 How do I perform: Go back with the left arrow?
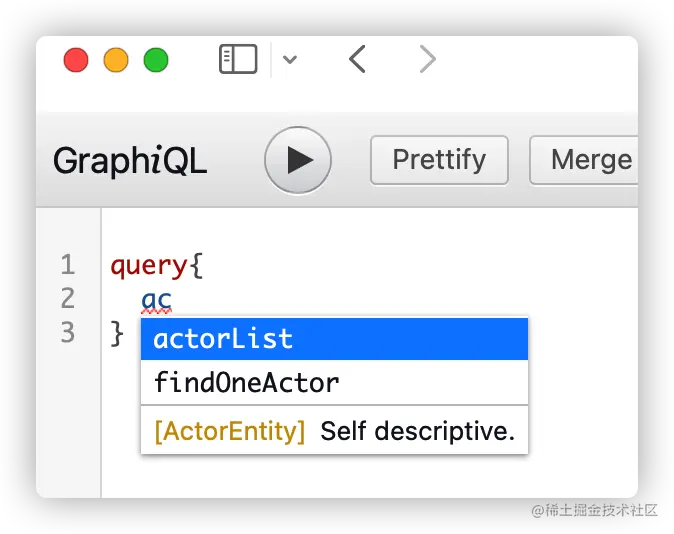coord(357,59)
